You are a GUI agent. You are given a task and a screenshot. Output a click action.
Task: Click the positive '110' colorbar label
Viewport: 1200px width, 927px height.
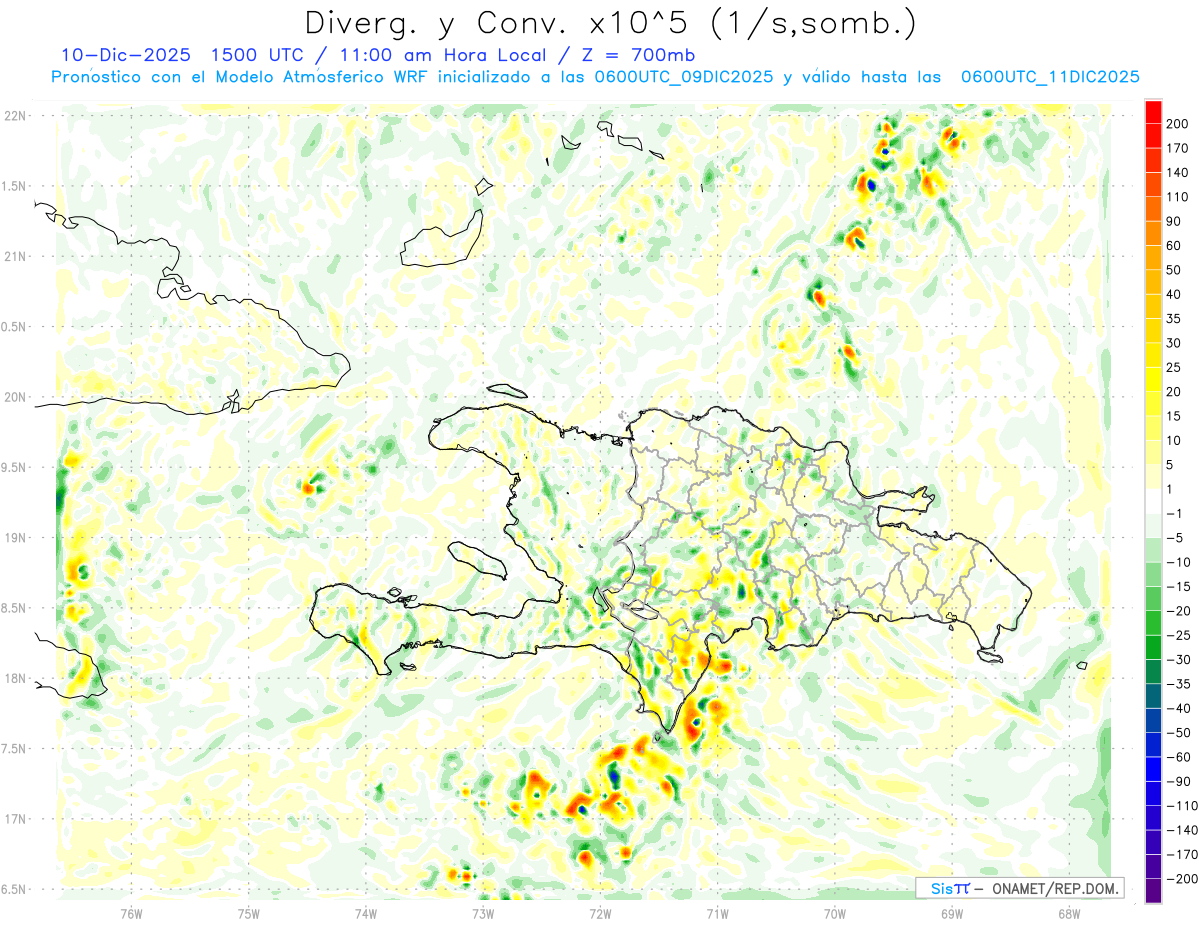tap(1177, 197)
